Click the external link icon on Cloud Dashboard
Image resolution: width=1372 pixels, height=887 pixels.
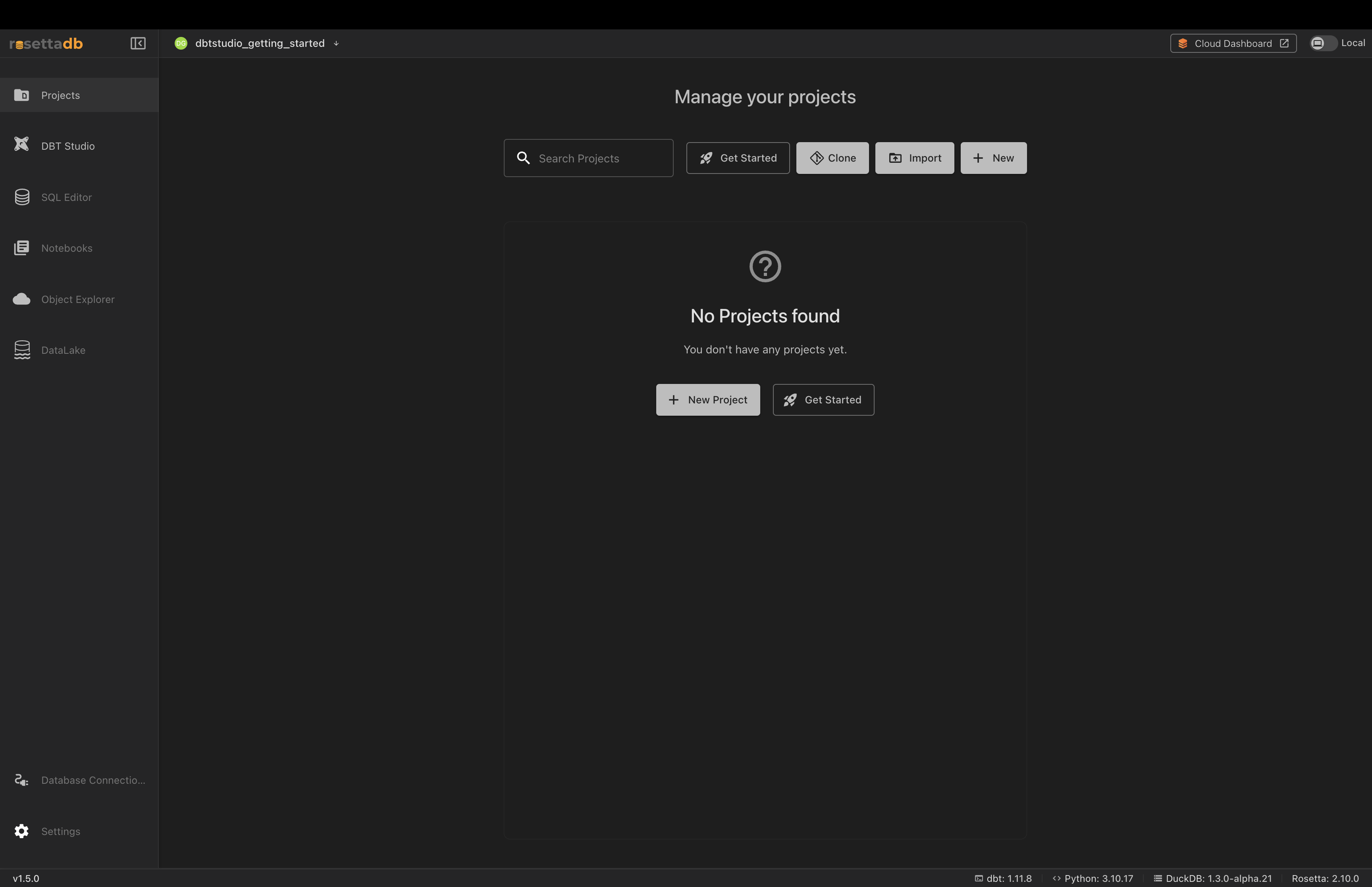tap(1285, 43)
